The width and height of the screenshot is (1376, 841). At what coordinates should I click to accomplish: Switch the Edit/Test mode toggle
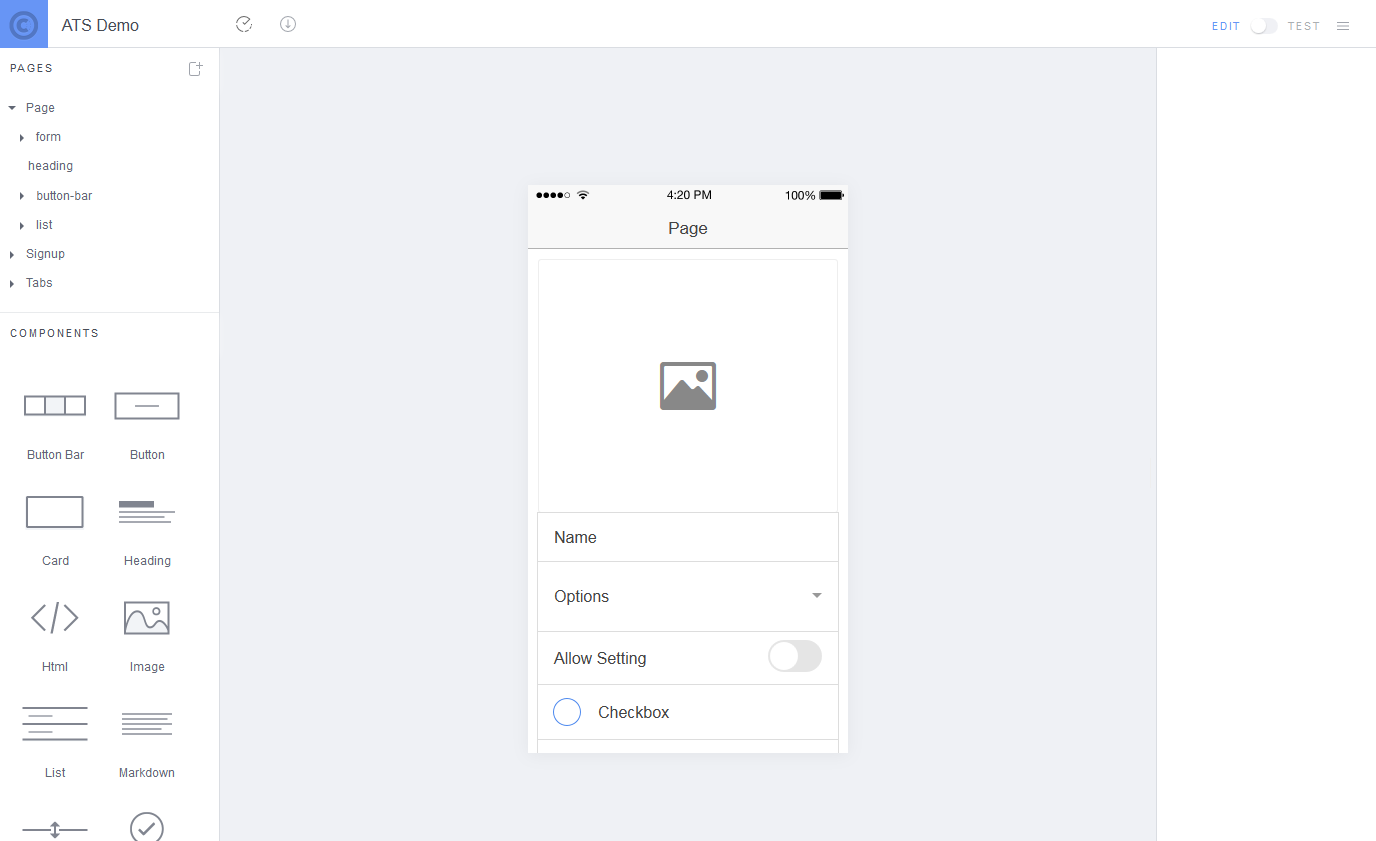1264,26
